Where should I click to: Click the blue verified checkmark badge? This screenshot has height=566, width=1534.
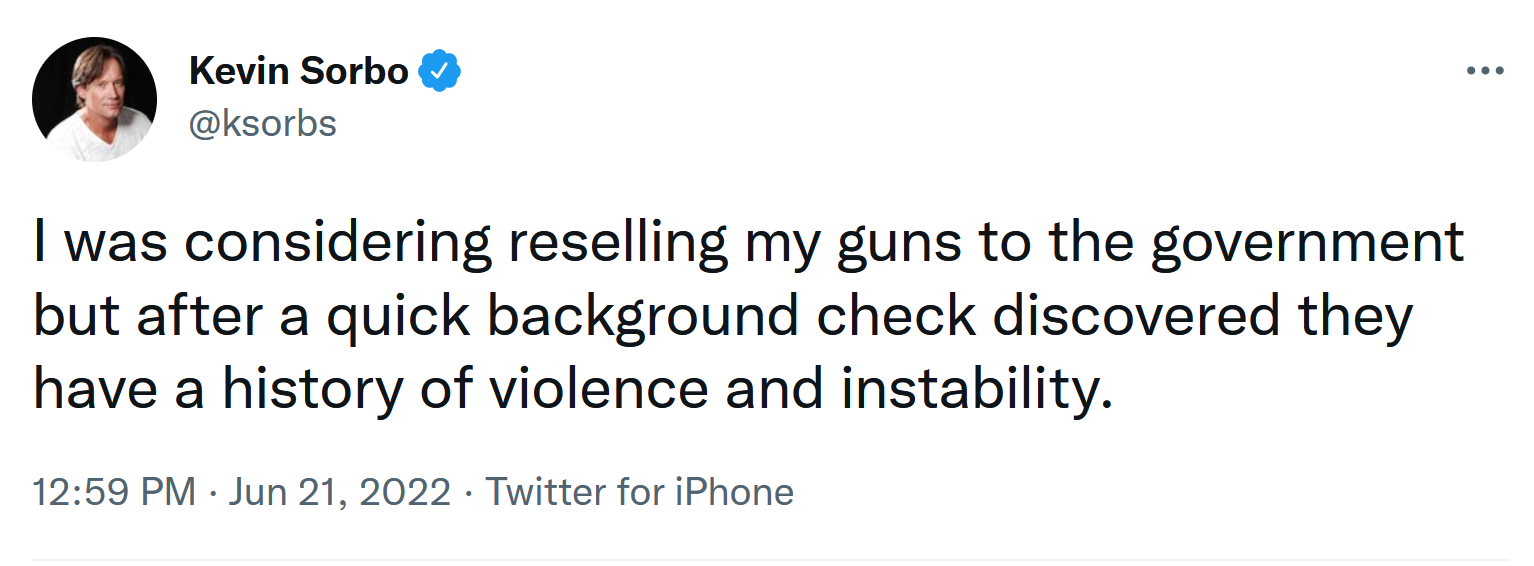coord(439,72)
